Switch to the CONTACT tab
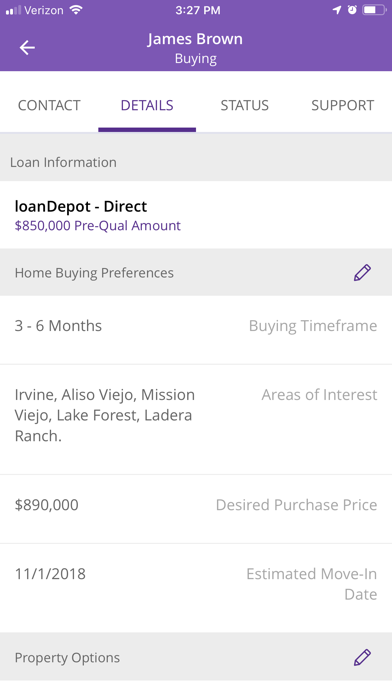Viewport: 392px width, 696px height. (49, 105)
